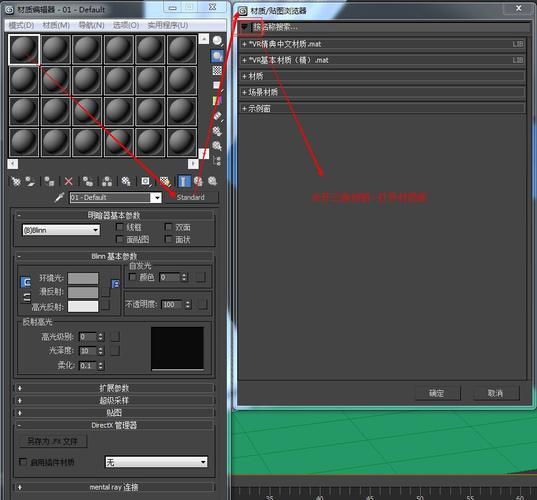Expand the 超级采样 rollout
Viewport: 537px width, 500px height.
point(114,400)
